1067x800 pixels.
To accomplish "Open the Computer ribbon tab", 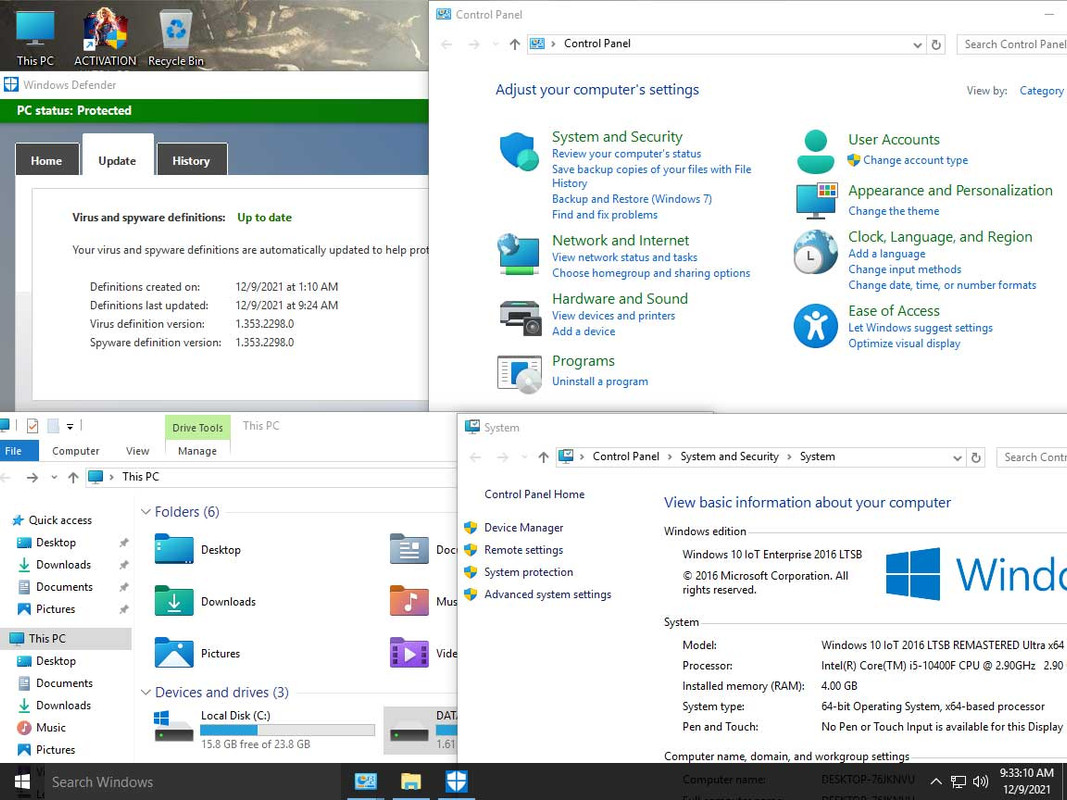I will tap(76, 450).
